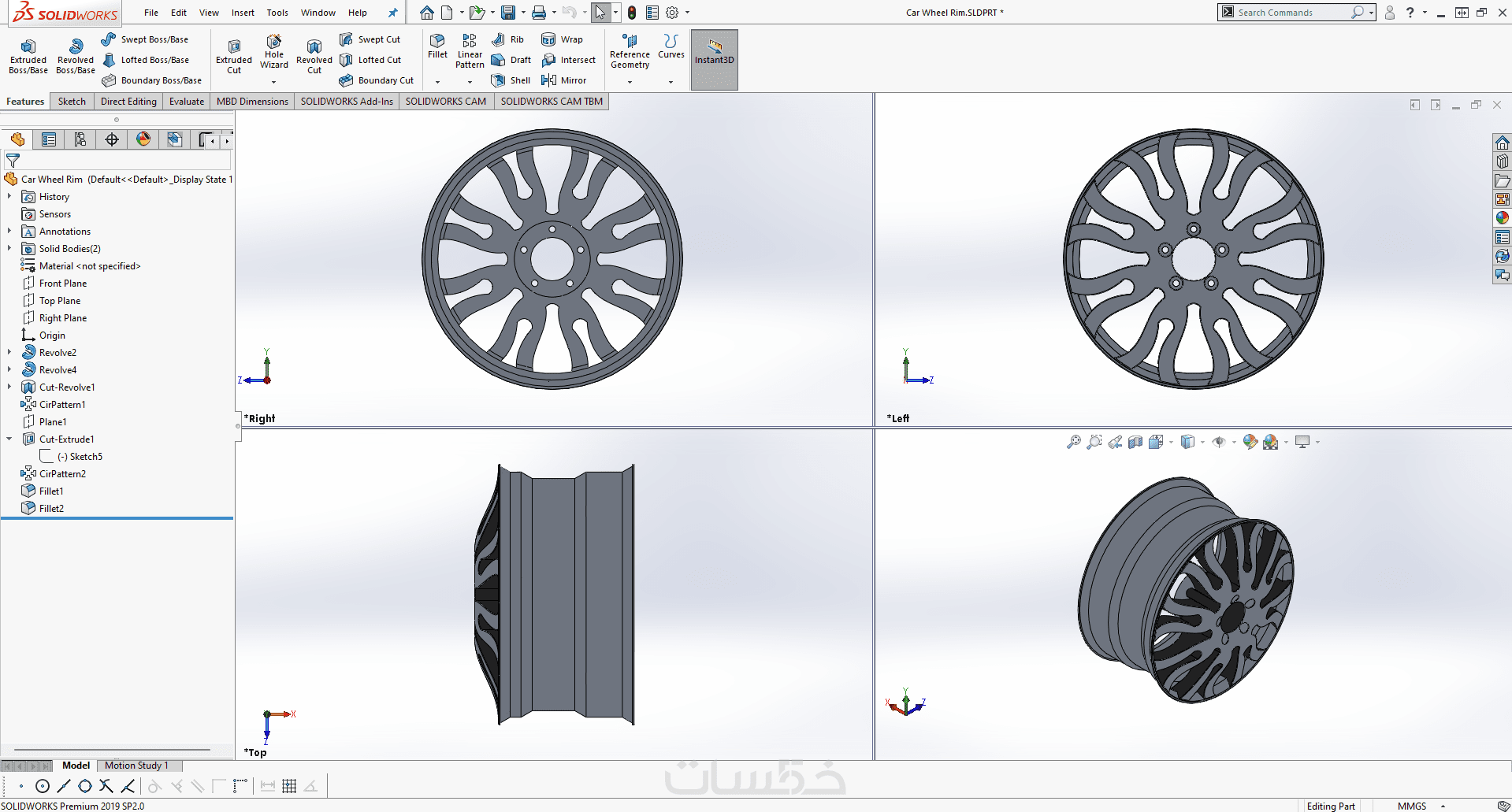The image size is (1512, 812).
Task: Open the Hole Wizard tool
Action: (273, 52)
